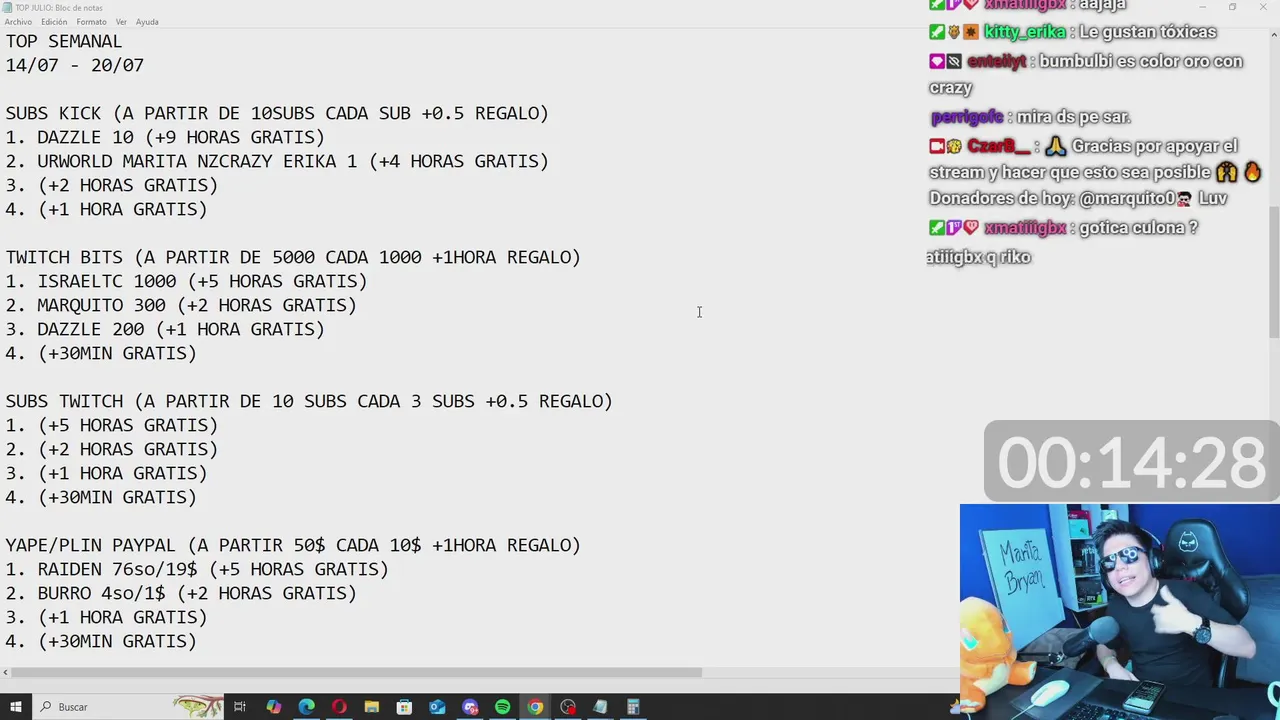
Task: Click the line '3. DAZZLE 200 (+1 HORA GRATIS)'
Action: (x=165, y=329)
